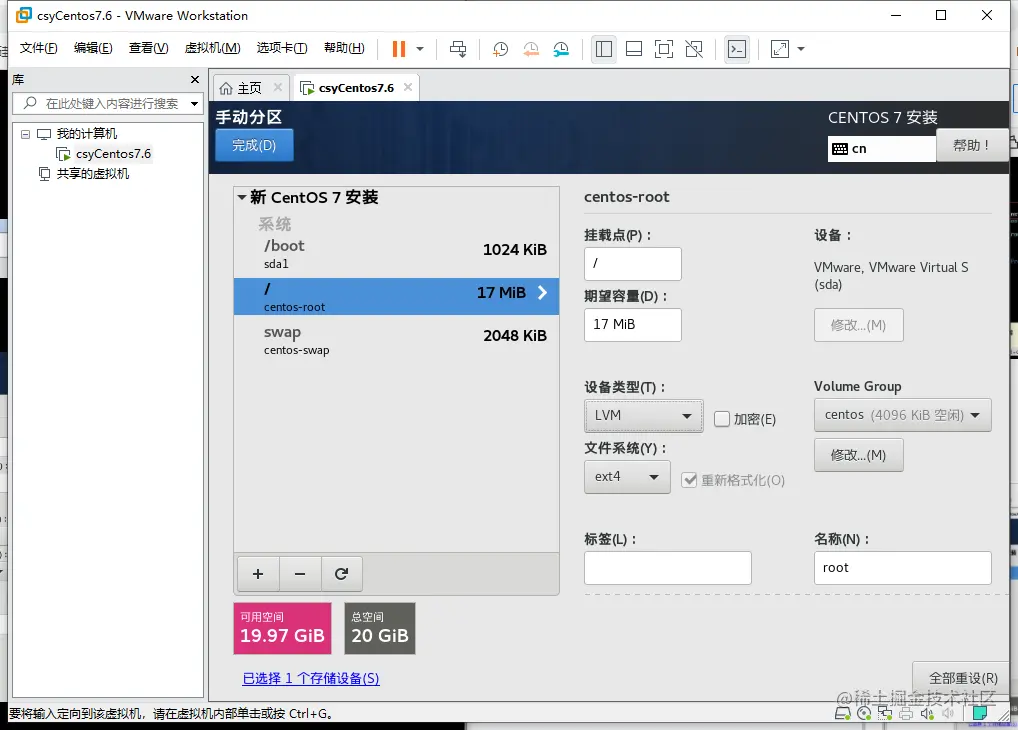The height and width of the screenshot is (730, 1018).
Task: Click the pink 可用空间 19.97 GiB box
Action: (x=282, y=628)
